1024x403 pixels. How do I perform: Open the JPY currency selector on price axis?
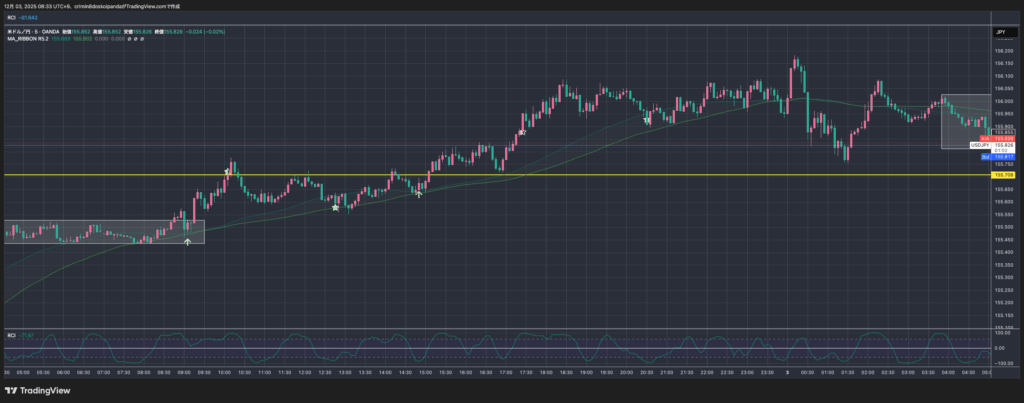coord(999,33)
